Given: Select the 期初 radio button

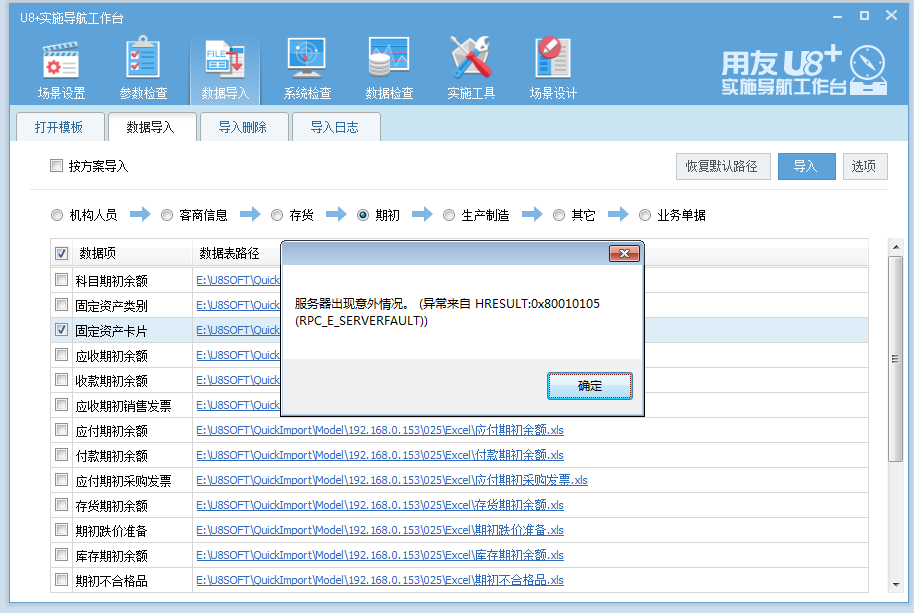Looking at the screenshot, I should (363, 216).
